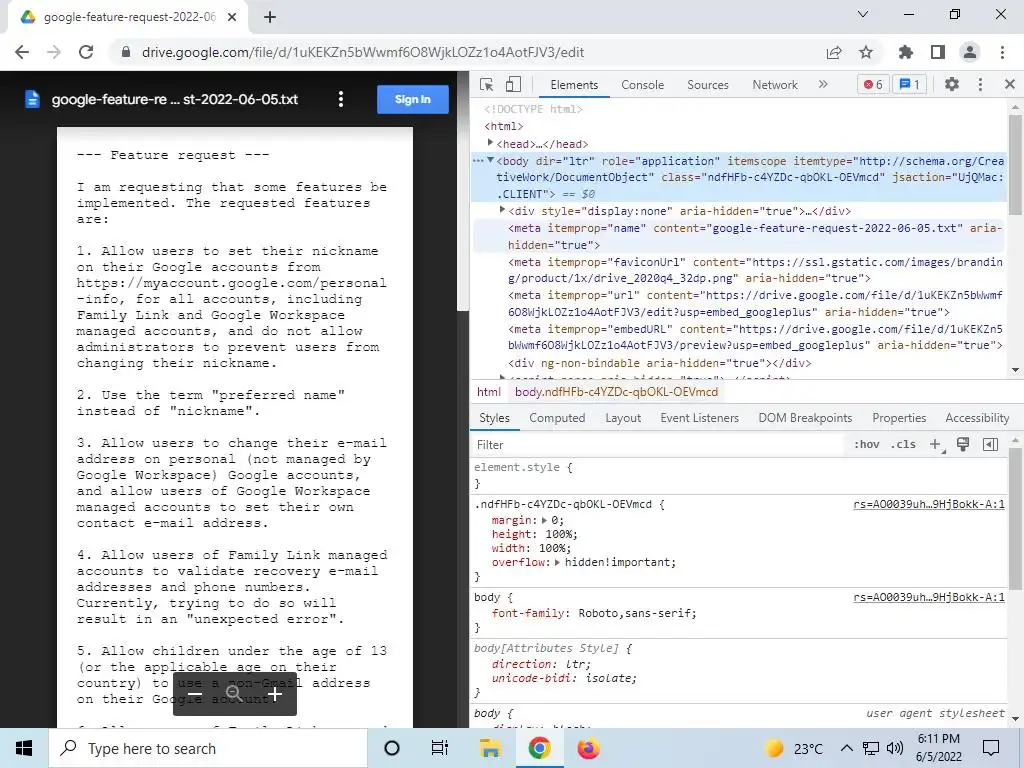
Task: Toggle the :hov element state panel
Action: (x=867, y=445)
